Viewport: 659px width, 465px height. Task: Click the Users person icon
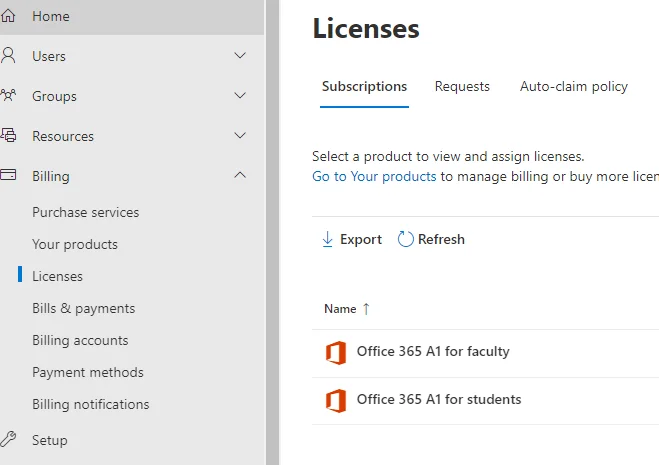pyautogui.click(x=8, y=55)
